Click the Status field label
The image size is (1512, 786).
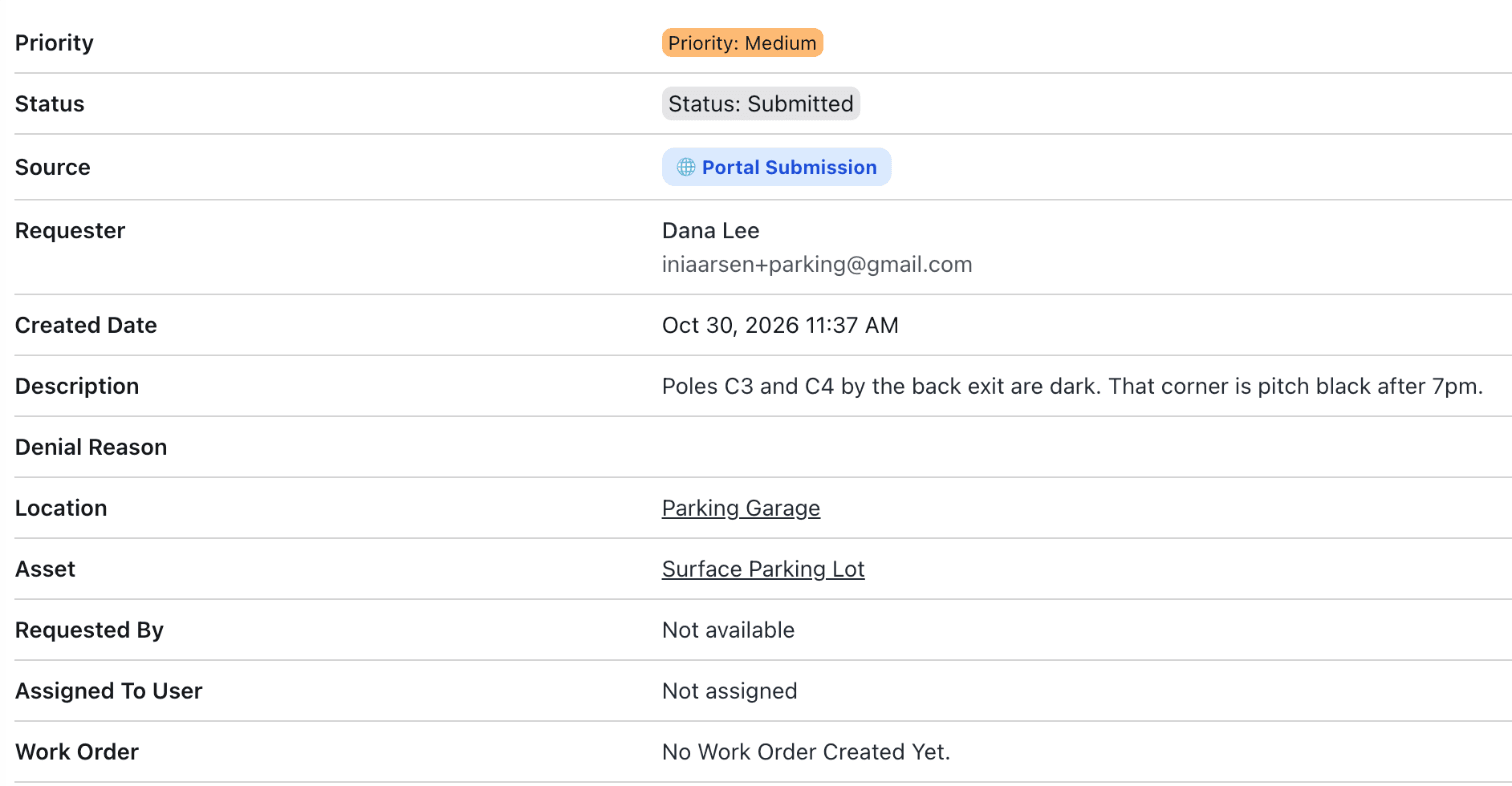pyautogui.click(x=50, y=104)
